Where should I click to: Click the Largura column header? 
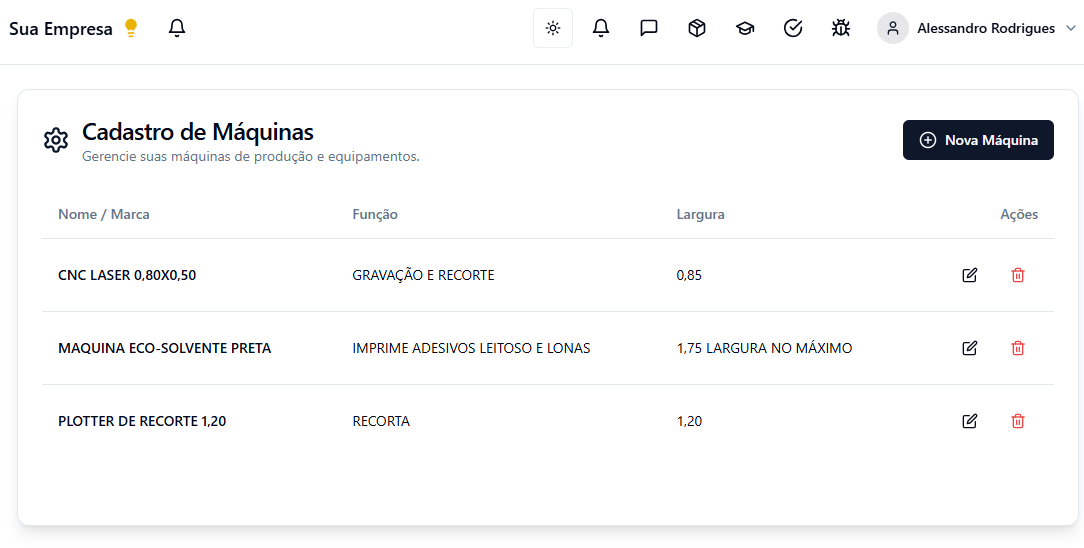pos(700,214)
